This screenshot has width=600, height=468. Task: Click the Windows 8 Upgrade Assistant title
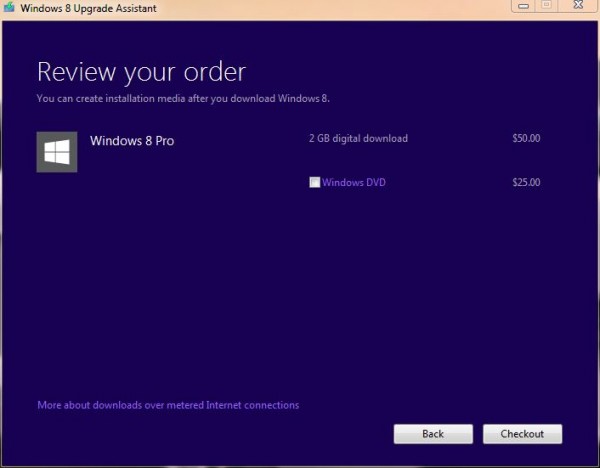click(x=88, y=8)
